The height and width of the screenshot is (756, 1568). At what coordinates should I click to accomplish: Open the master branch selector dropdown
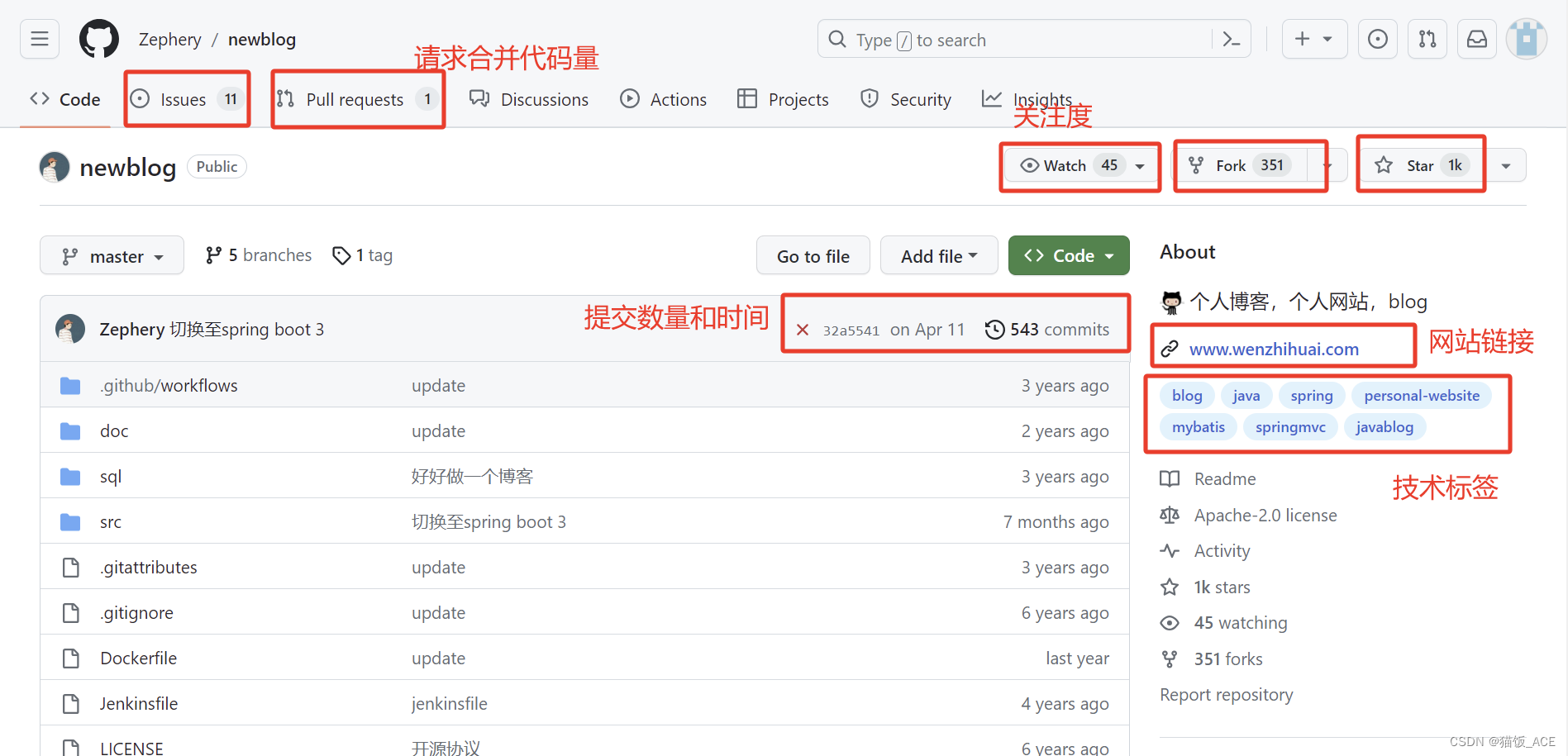(x=112, y=256)
